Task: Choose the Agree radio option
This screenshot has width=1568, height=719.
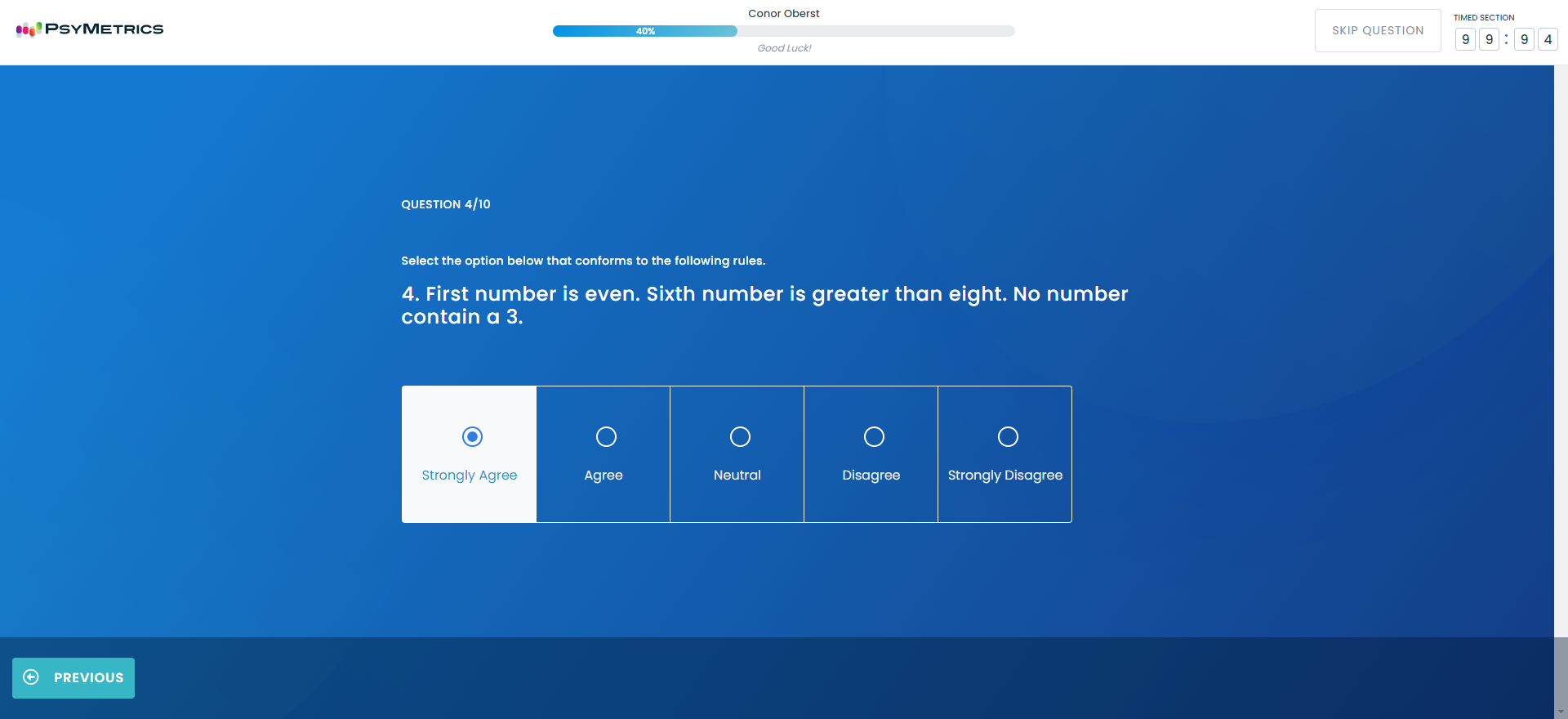Action: coord(606,437)
